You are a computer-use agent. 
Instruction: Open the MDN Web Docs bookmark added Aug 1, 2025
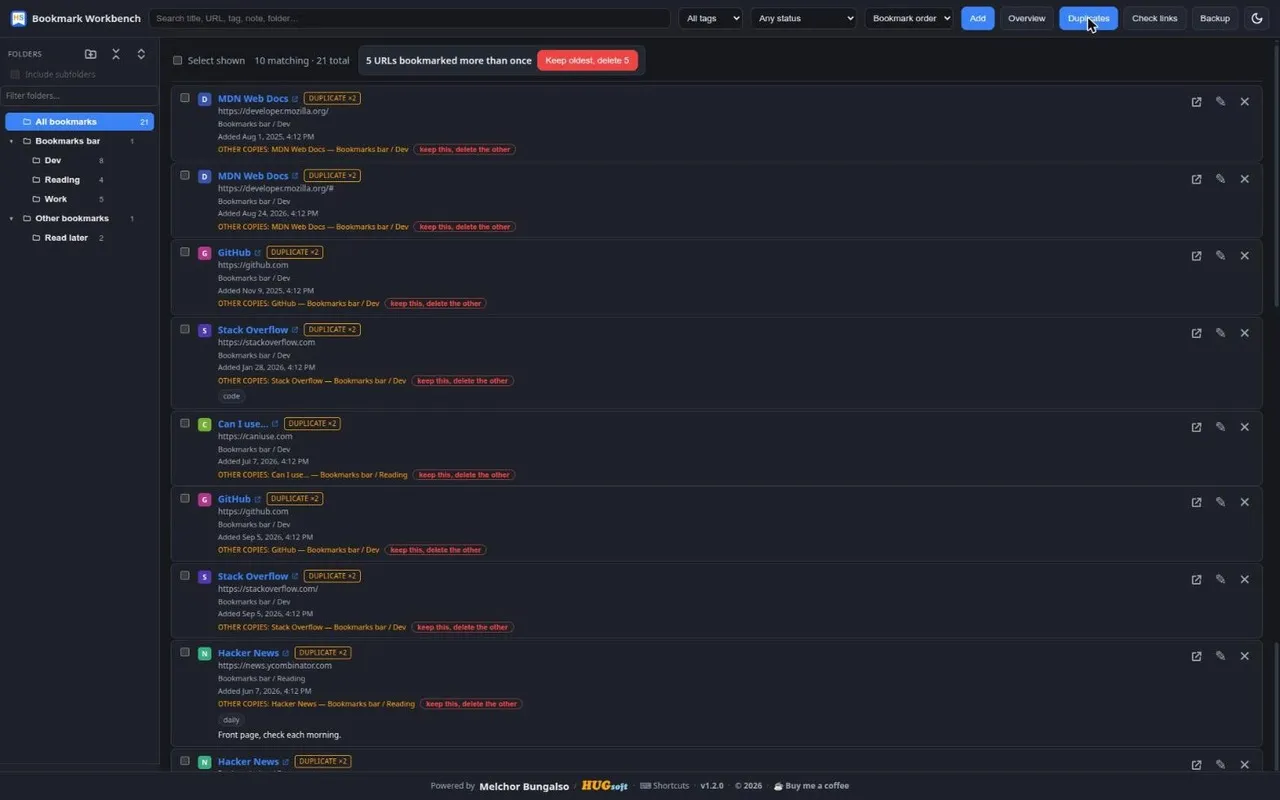click(1196, 102)
